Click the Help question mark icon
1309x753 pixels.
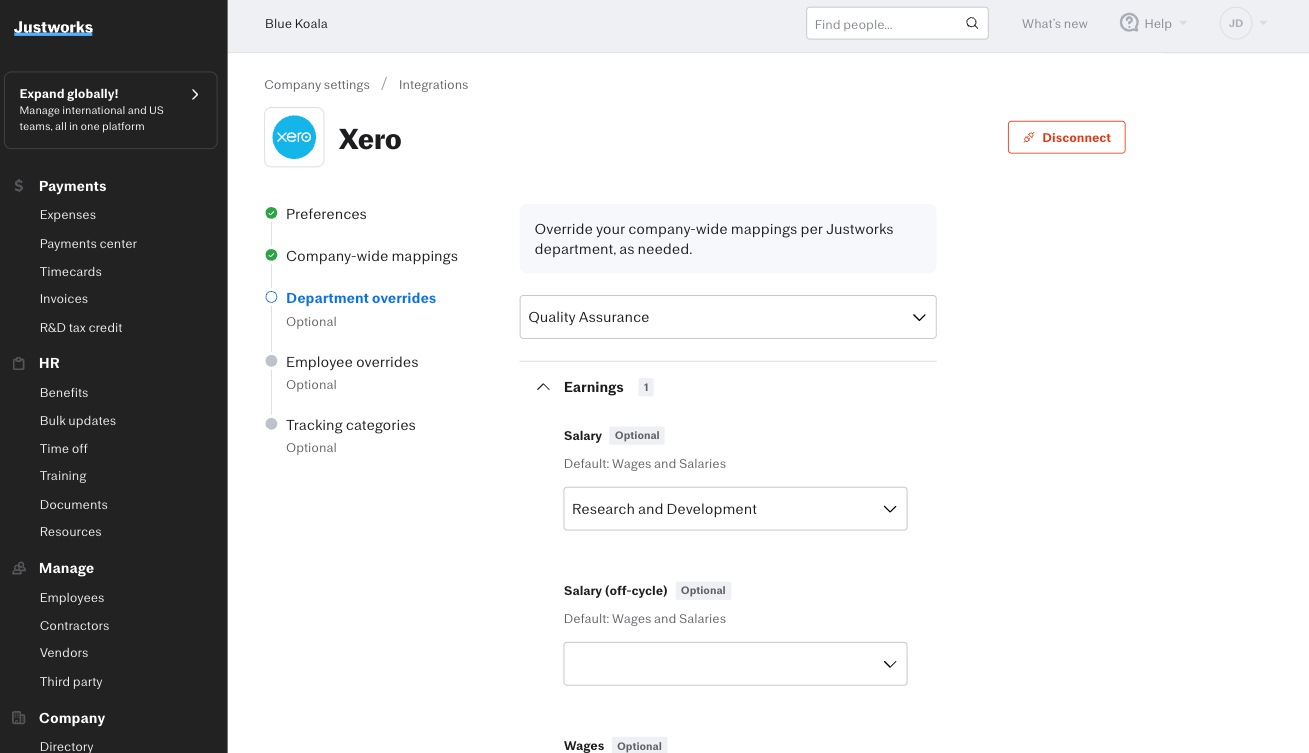pyautogui.click(x=1129, y=23)
